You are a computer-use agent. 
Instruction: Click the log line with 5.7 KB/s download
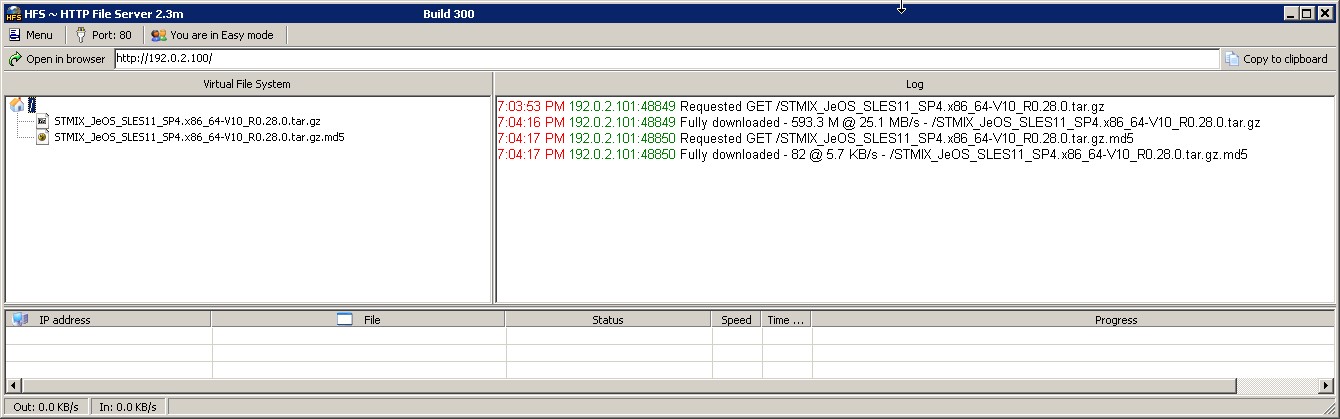coord(872,154)
